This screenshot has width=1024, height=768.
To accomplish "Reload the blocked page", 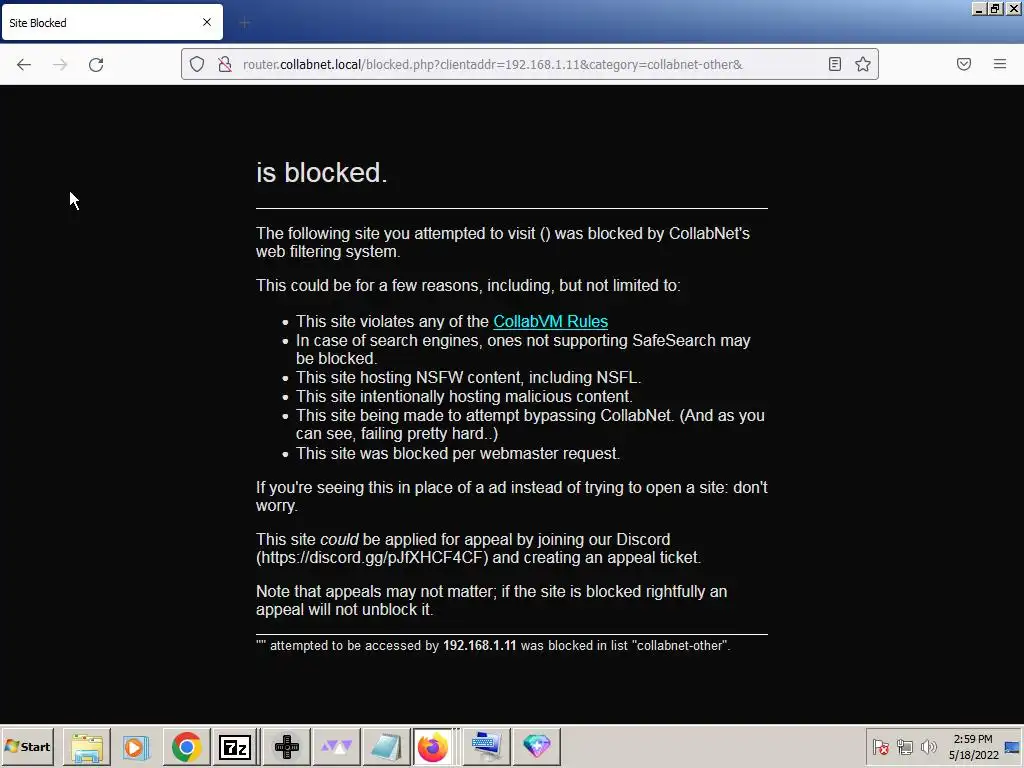I will 96,65.
